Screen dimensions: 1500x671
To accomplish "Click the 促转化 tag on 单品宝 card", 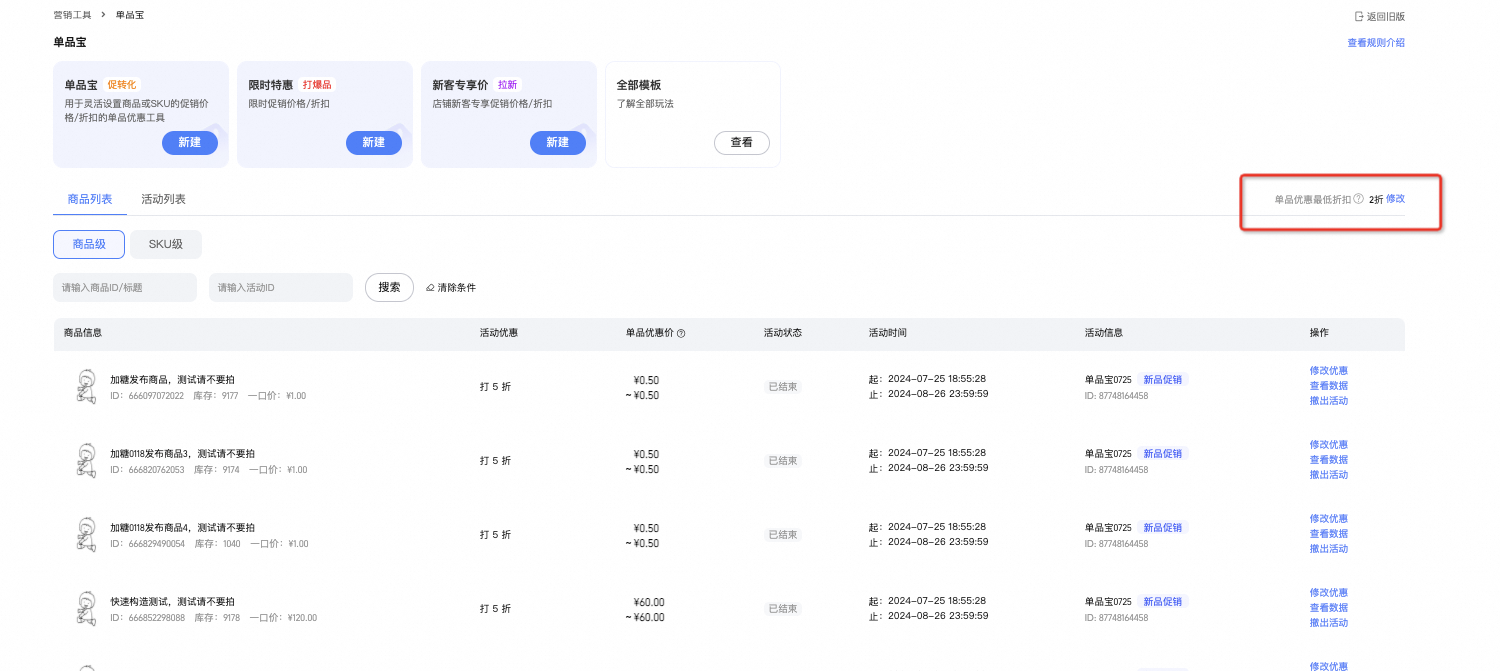I will 122,85.
